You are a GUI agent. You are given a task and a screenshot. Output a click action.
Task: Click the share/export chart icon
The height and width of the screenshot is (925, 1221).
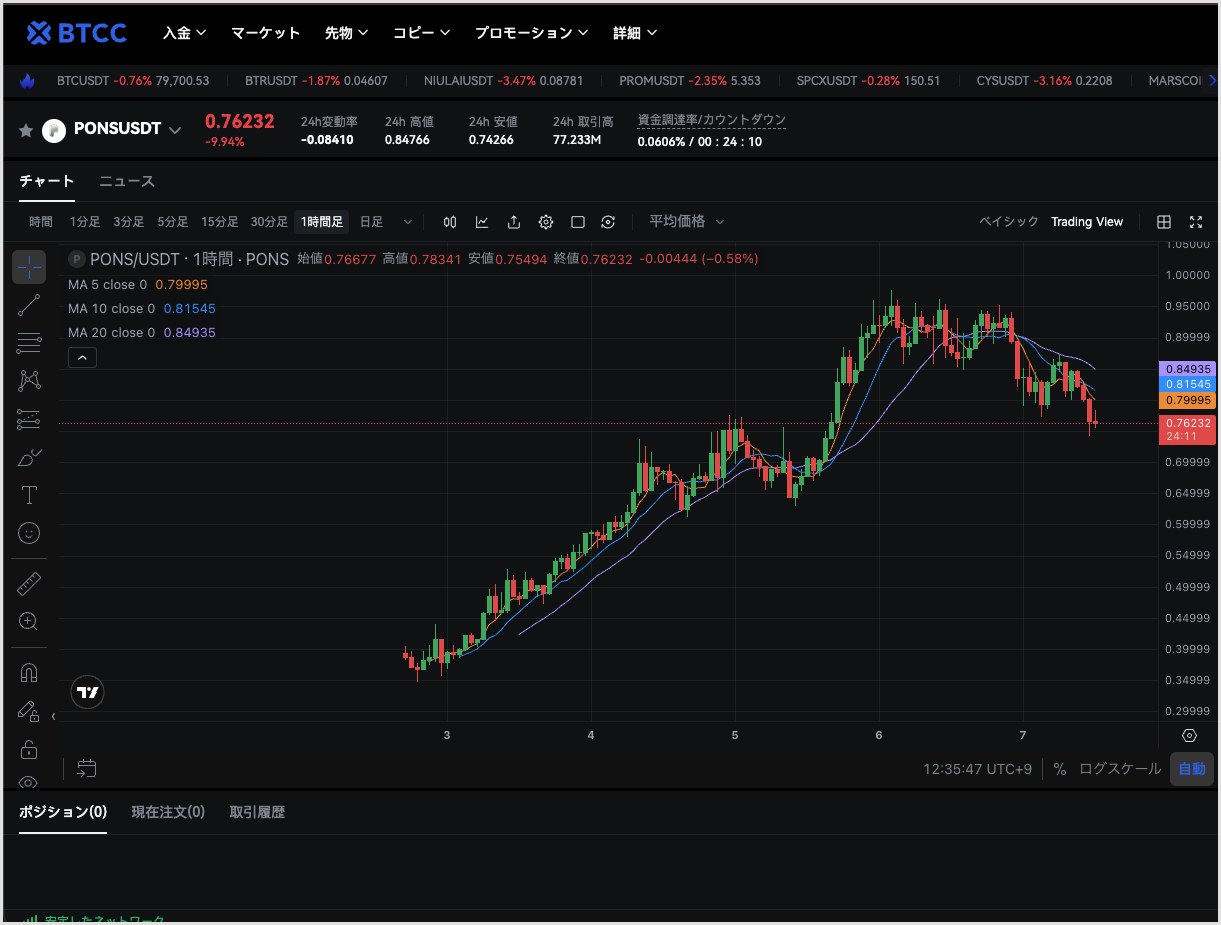point(514,222)
